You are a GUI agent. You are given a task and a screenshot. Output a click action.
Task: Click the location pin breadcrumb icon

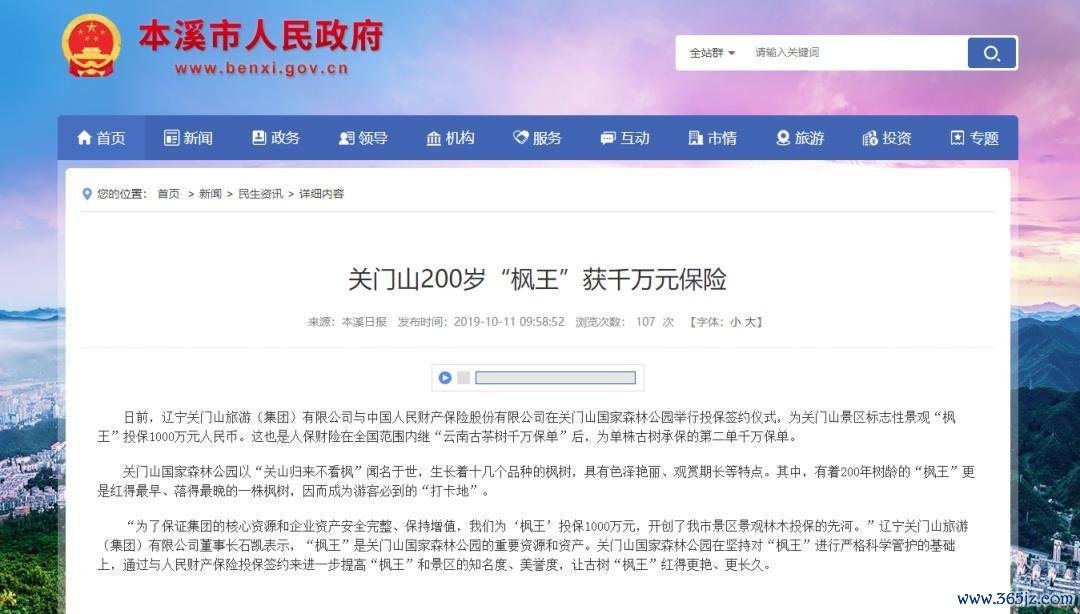pos(87,194)
